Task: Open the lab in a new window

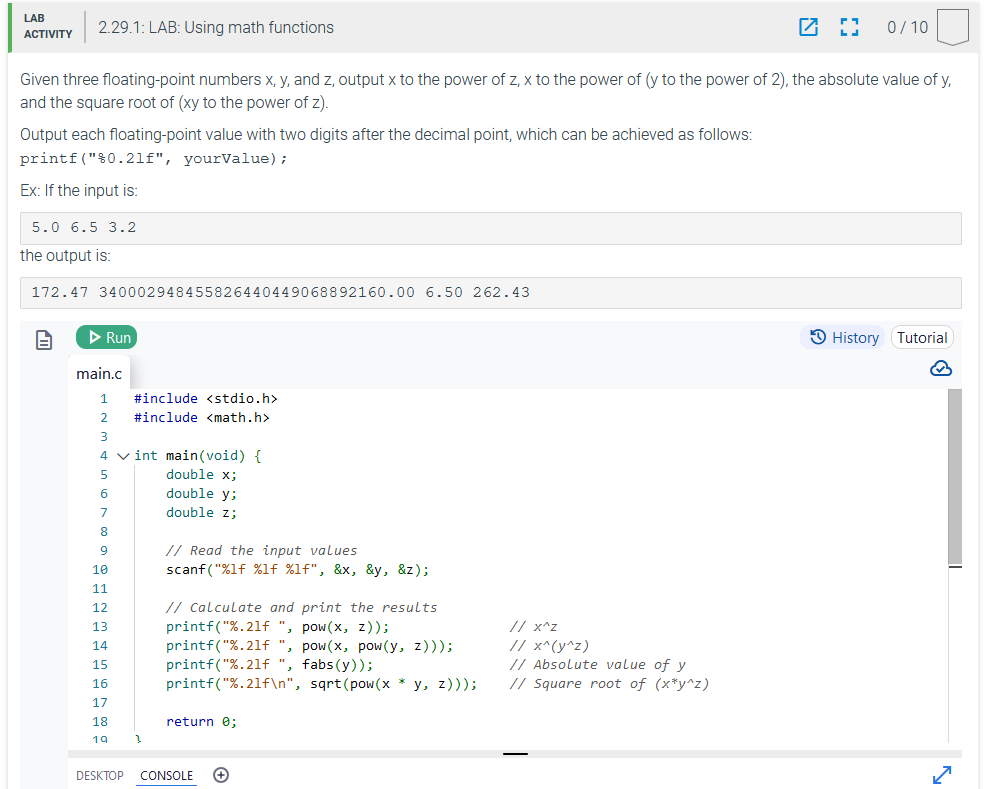Action: pos(808,28)
